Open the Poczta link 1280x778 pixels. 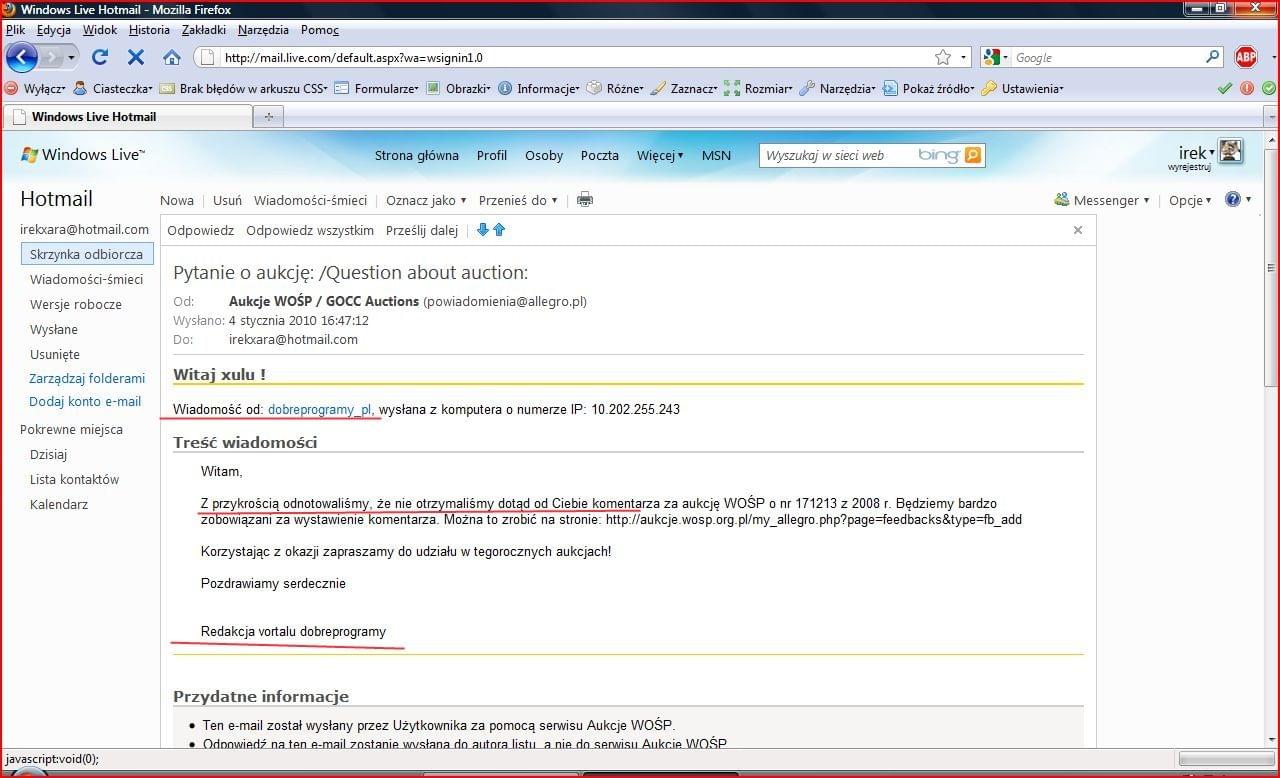coord(600,155)
